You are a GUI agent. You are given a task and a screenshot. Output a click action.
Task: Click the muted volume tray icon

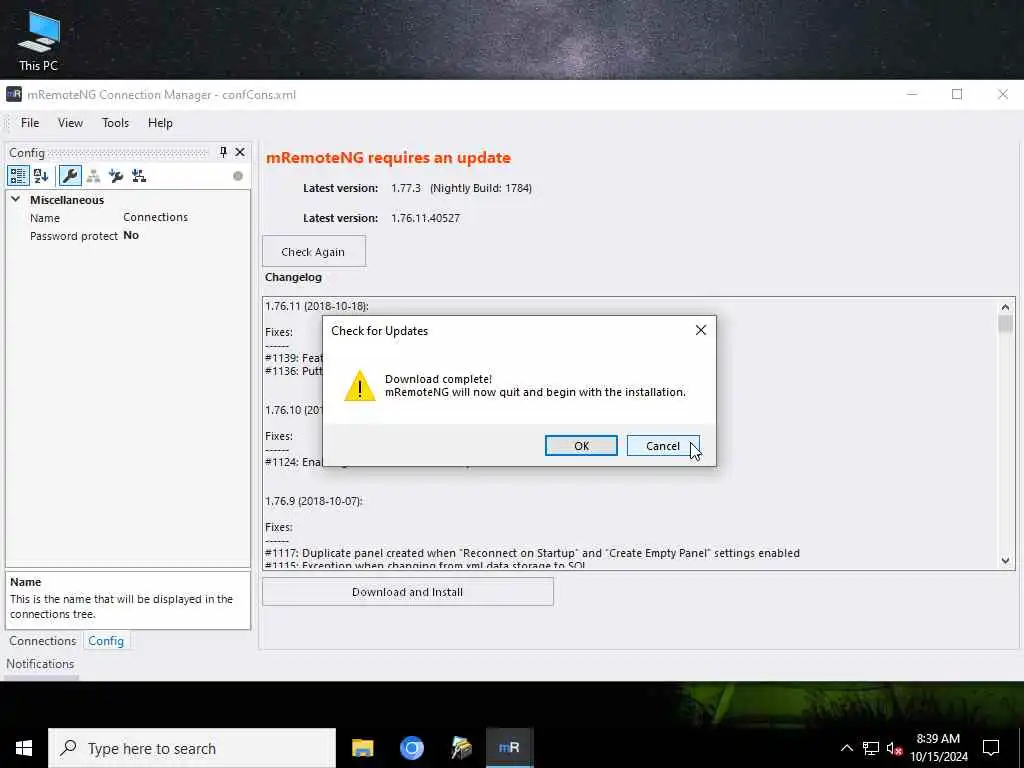(x=894, y=748)
